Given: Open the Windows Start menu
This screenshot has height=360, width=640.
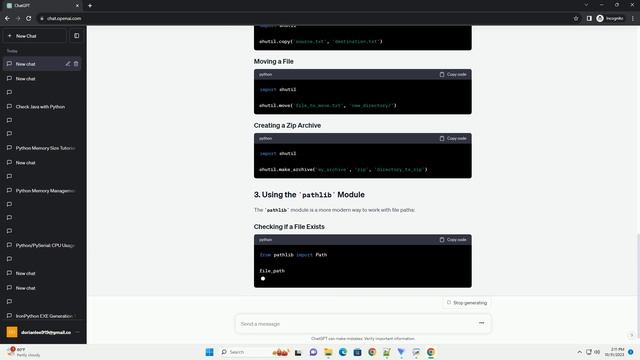Looking at the screenshot, I should click(x=209, y=352).
